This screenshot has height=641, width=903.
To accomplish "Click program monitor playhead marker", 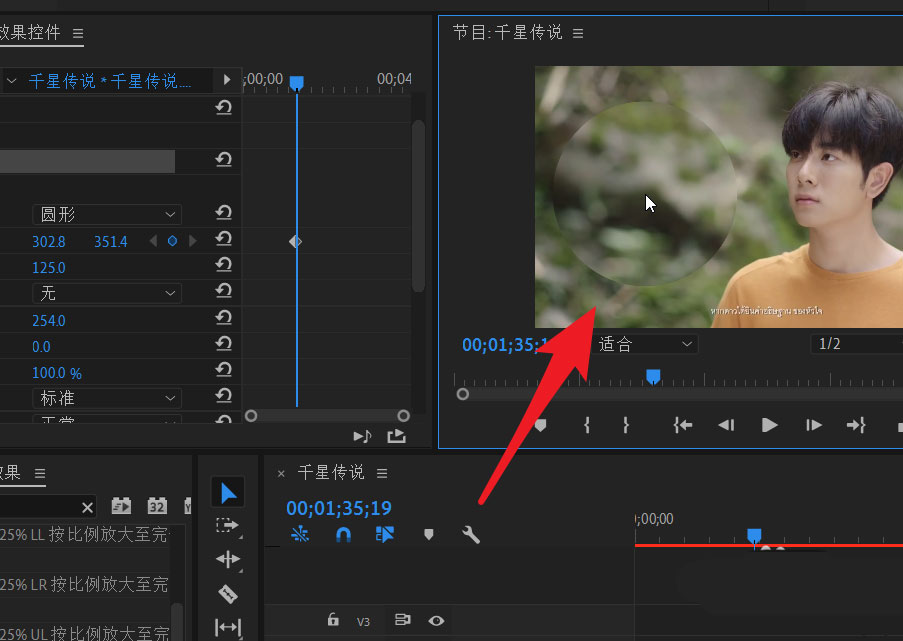I will point(653,376).
